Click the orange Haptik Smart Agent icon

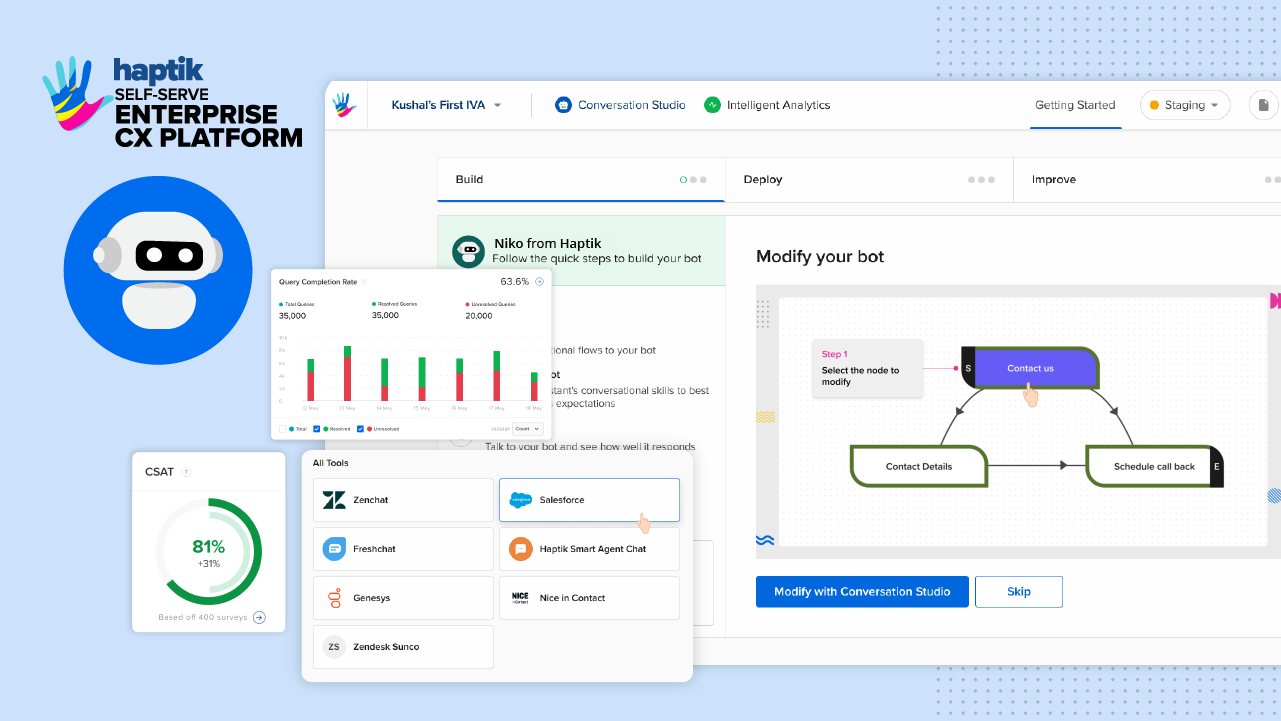[520, 549]
